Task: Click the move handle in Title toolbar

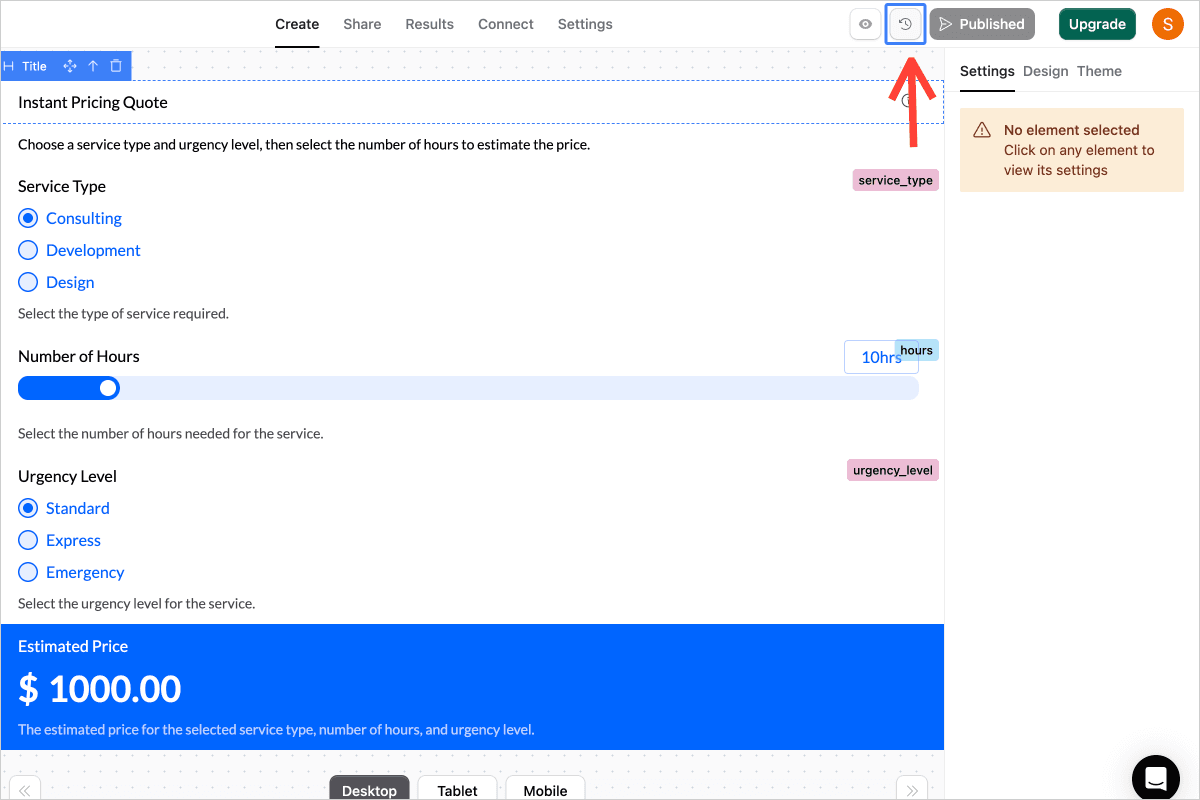Action: (70, 66)
